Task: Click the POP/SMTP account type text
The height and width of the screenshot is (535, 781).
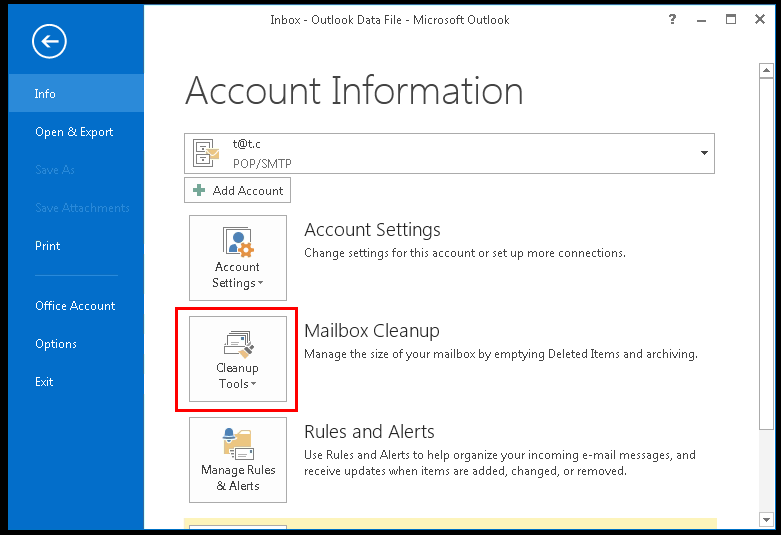Action: click(x=262, y=163)
